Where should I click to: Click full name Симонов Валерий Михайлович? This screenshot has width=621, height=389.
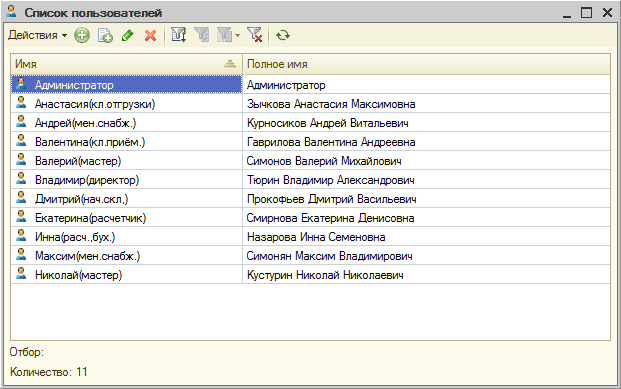point(324,161)
